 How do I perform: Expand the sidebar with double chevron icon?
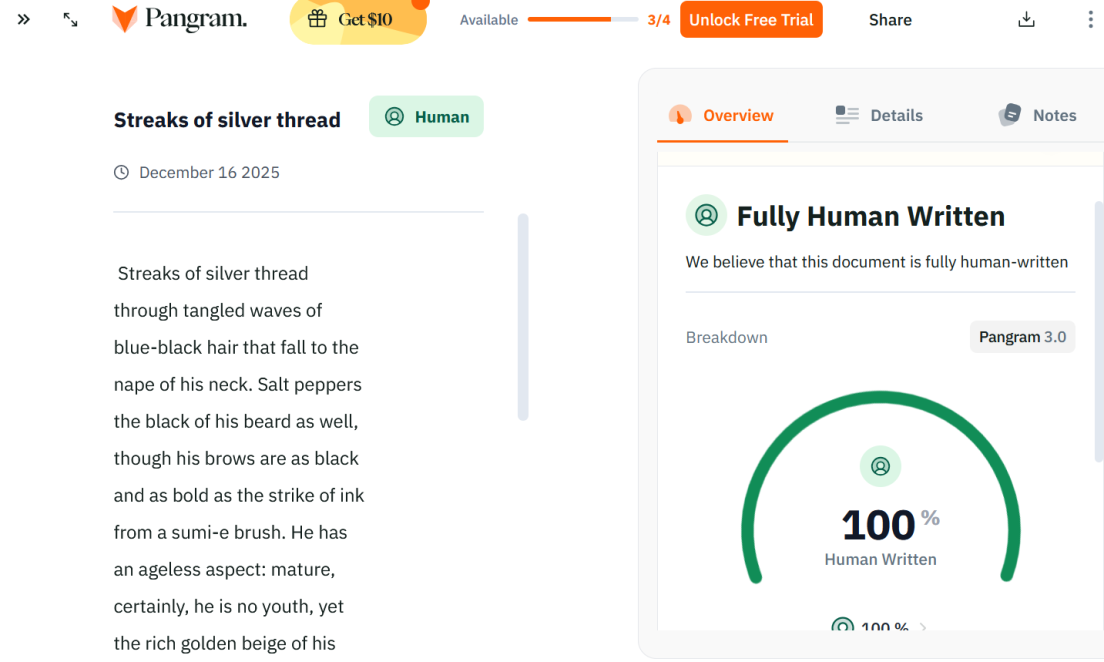(24, 19)
